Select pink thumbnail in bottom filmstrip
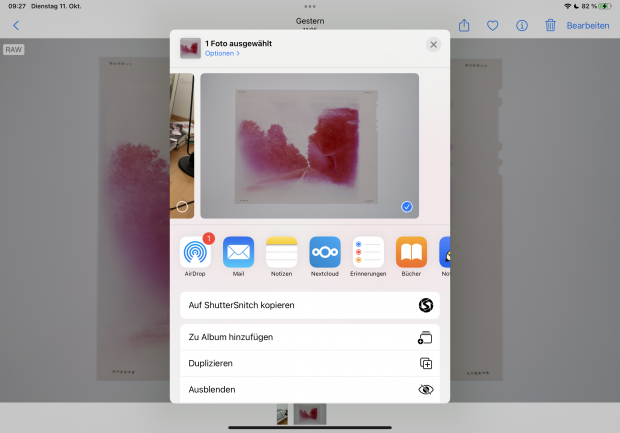 pos(310,413)
